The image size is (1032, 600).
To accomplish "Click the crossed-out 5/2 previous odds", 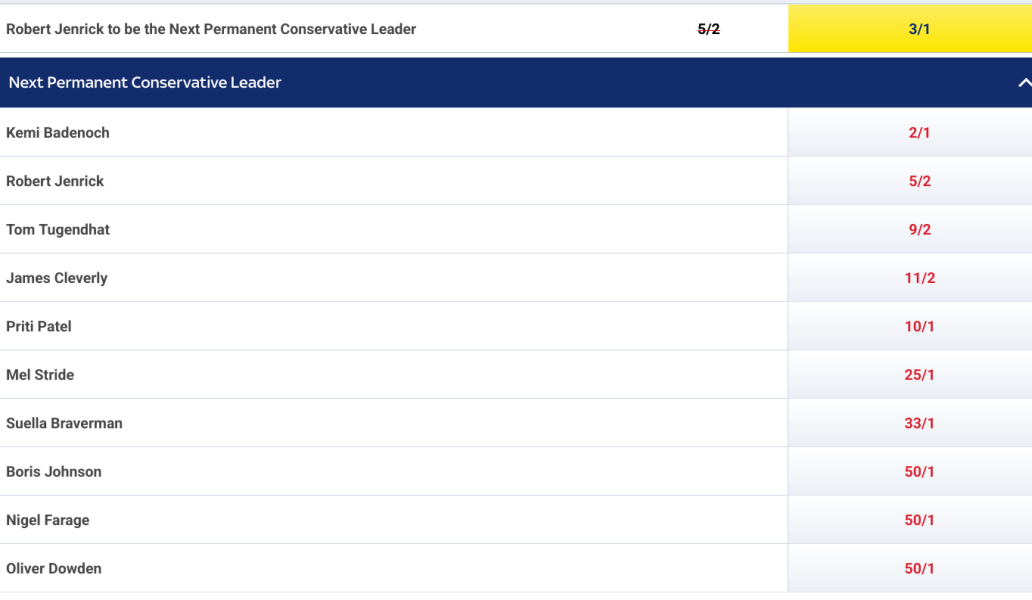I will tap(708, 29).
